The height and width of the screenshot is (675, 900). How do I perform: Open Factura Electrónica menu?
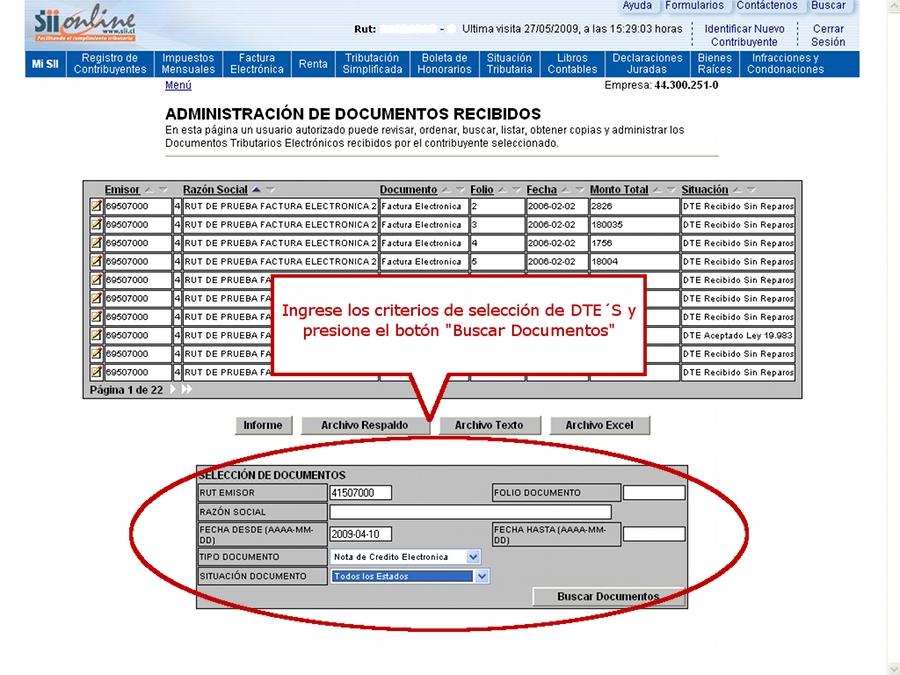coord(257,64)
